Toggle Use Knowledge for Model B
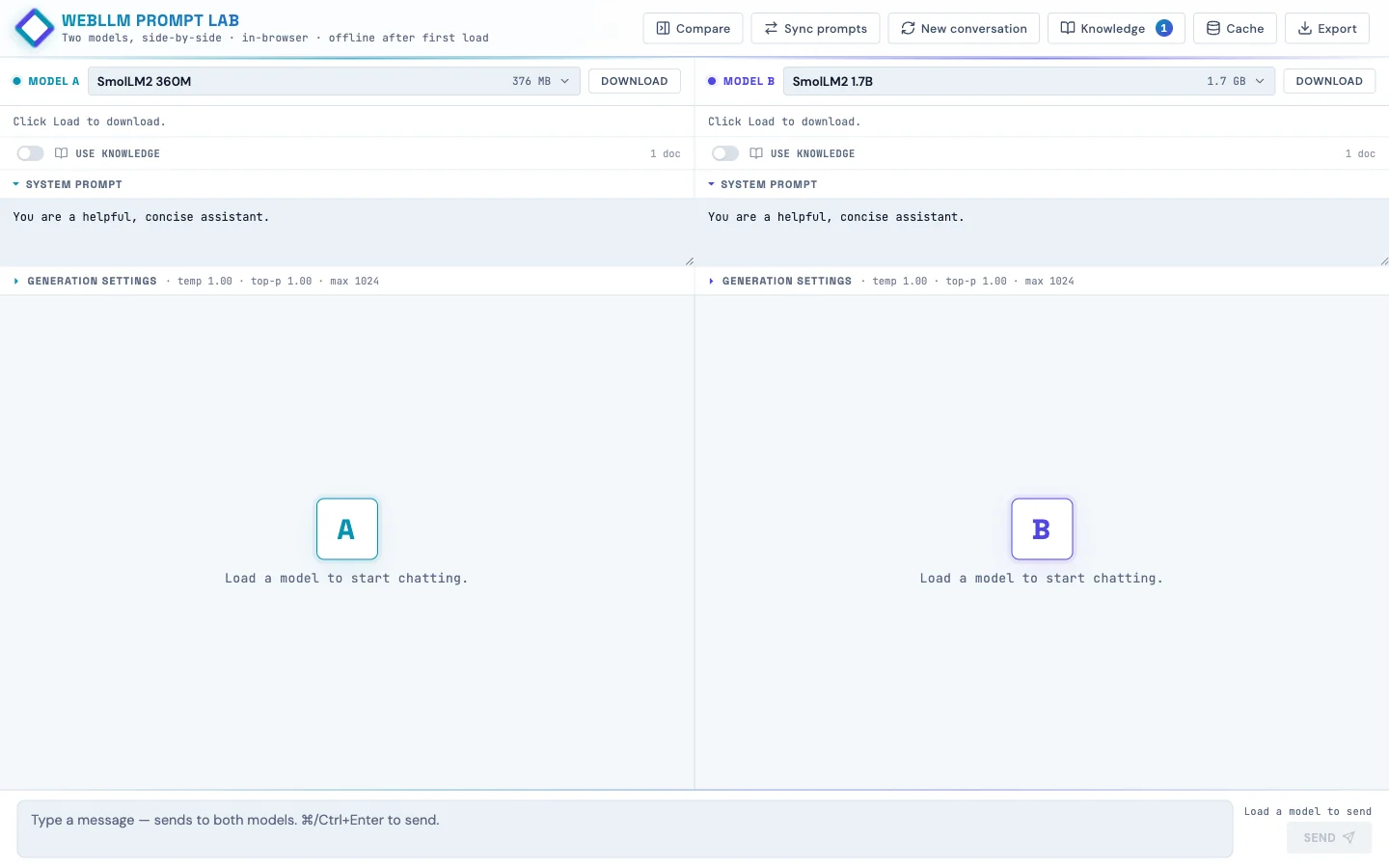 pos(725,153)
